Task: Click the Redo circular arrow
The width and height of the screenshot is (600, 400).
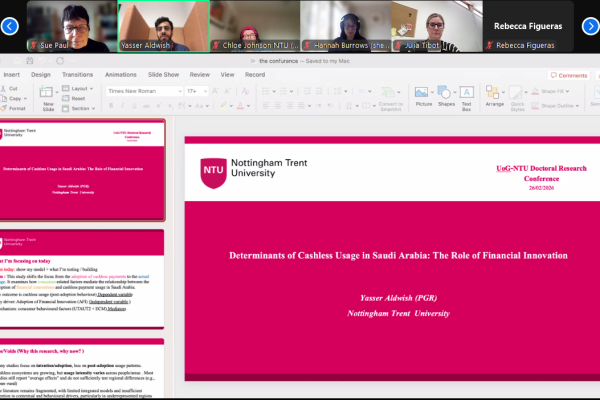Action: point(60,61)
